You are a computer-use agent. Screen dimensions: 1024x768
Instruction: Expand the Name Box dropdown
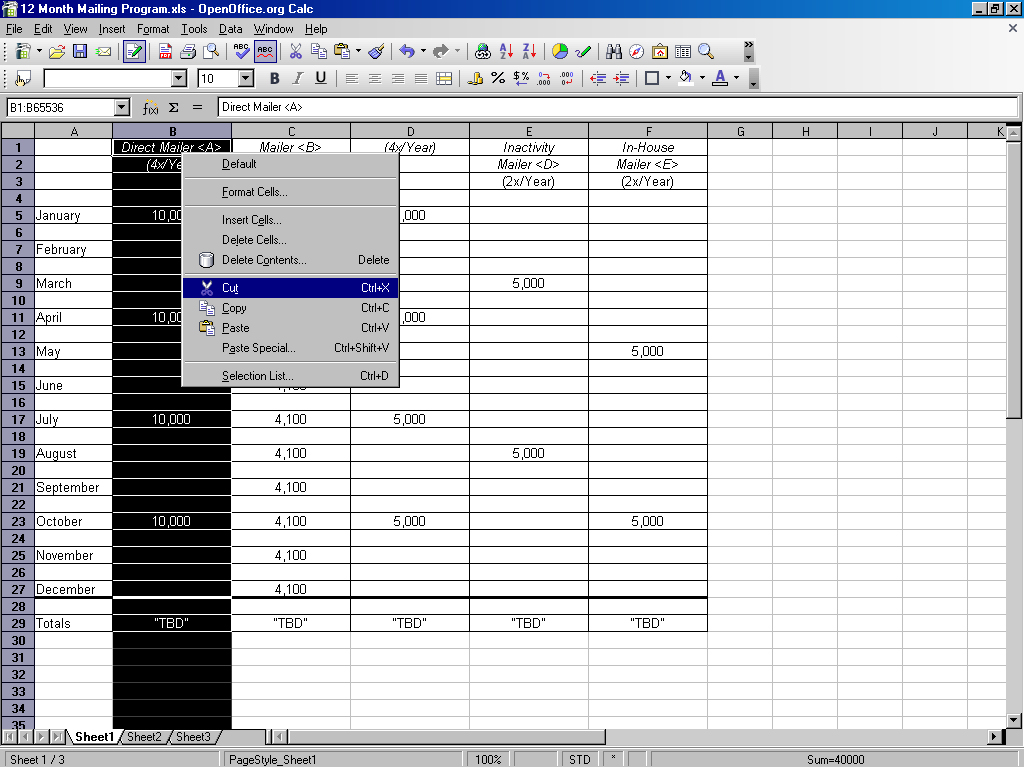pyautogui.click(x=122, y=107)
